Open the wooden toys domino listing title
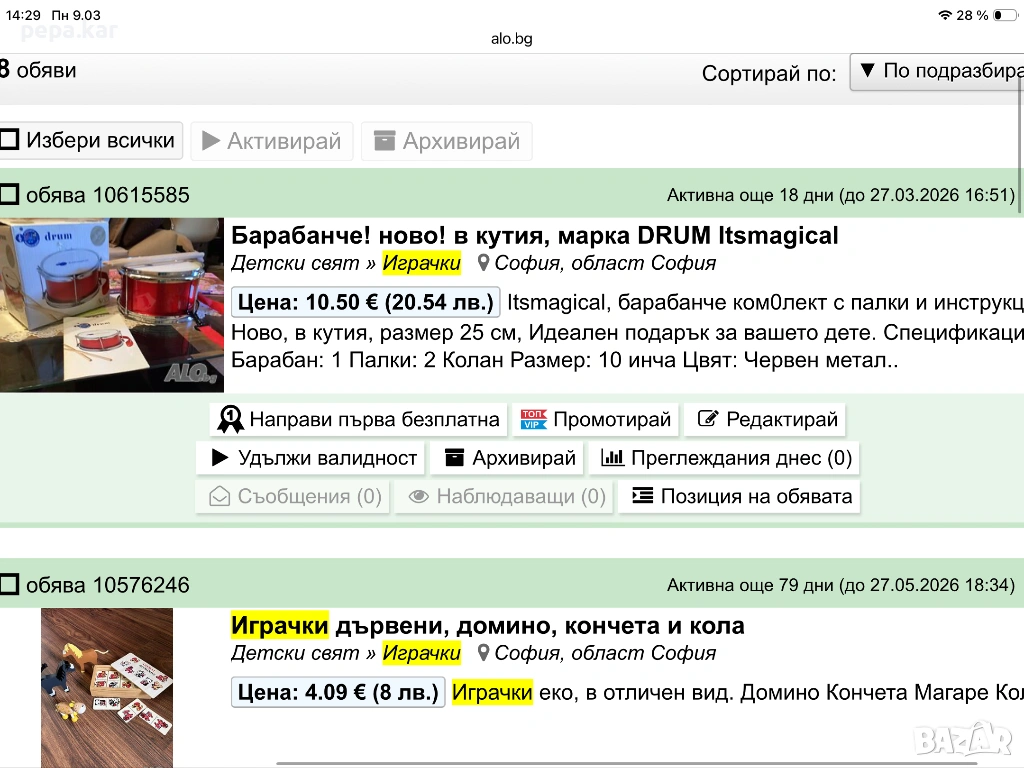Screen dimensions: 1024x768 [487, 626]
